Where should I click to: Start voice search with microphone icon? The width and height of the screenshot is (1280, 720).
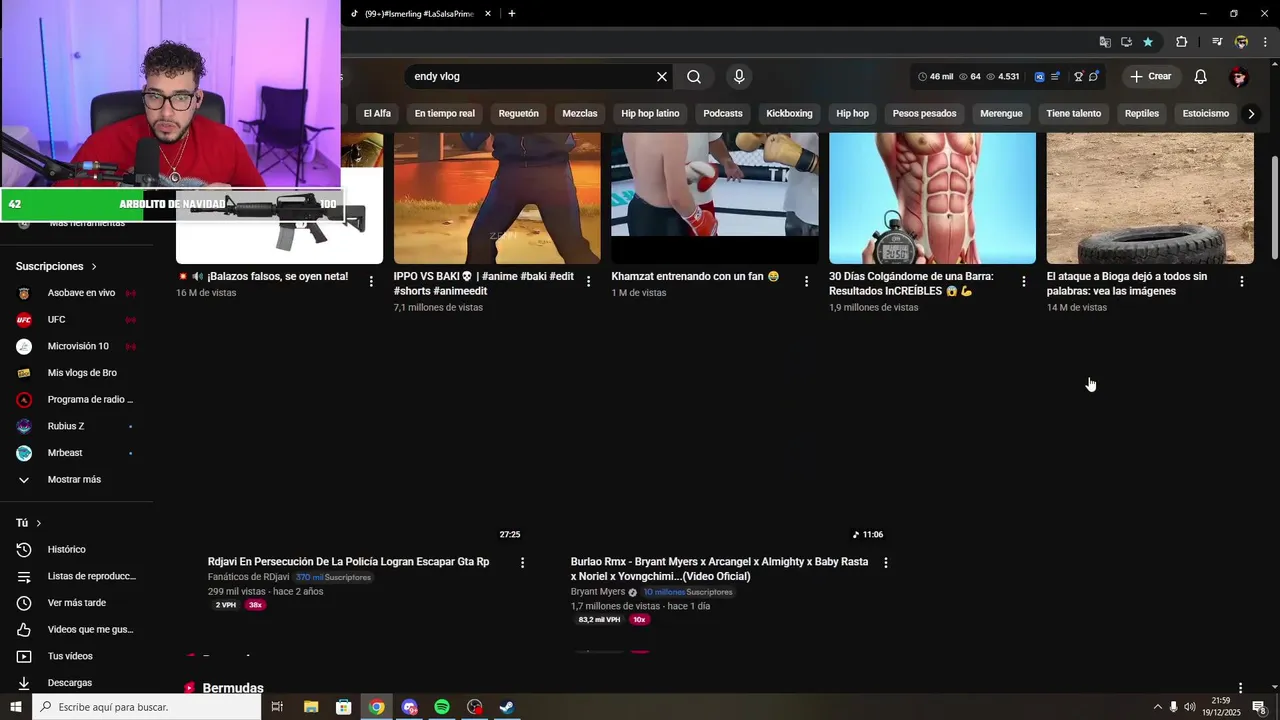point(739,76)
